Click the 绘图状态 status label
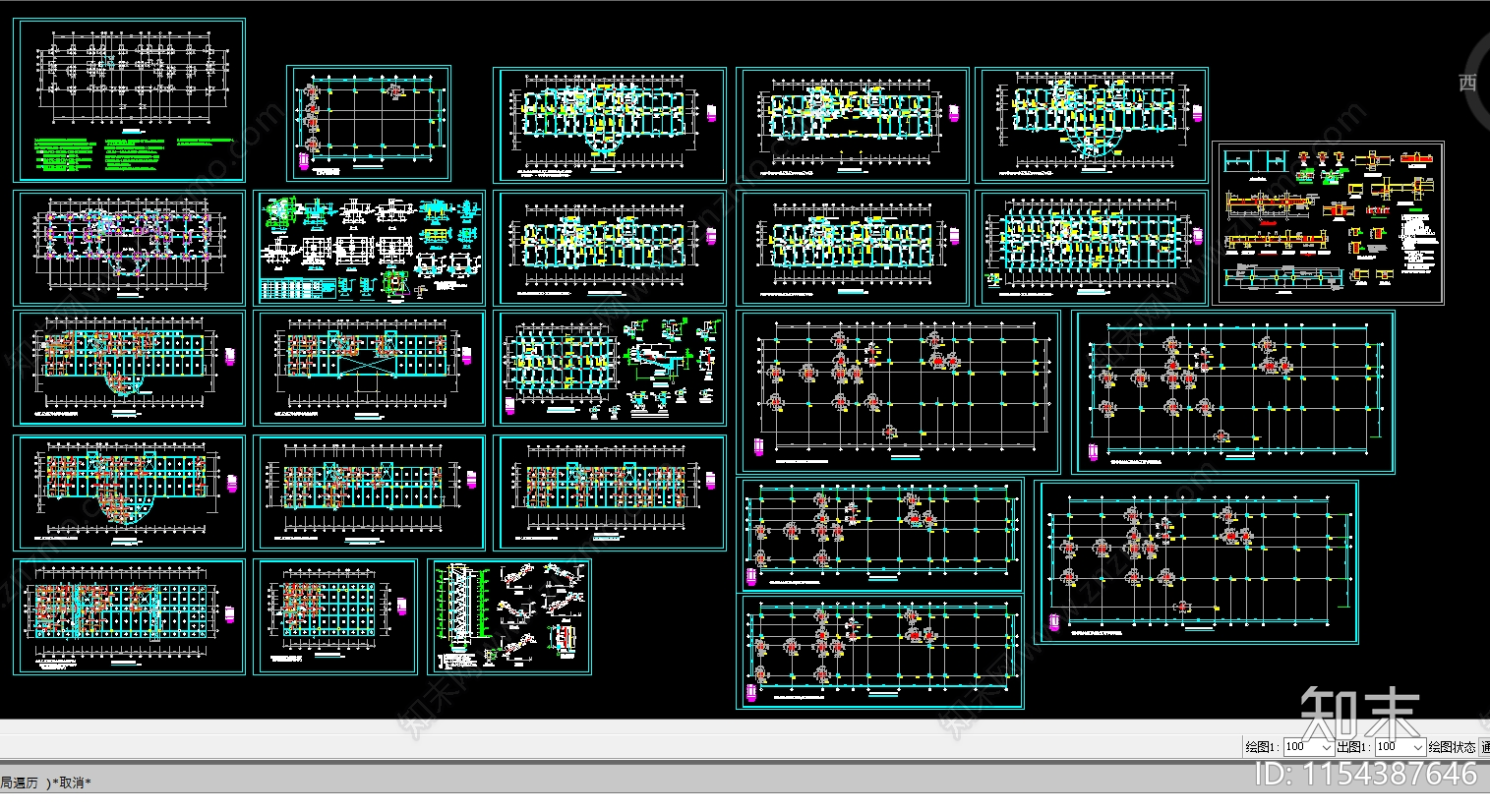The height and width of the screenshot is (812, 1490). tap(1453, 747)
